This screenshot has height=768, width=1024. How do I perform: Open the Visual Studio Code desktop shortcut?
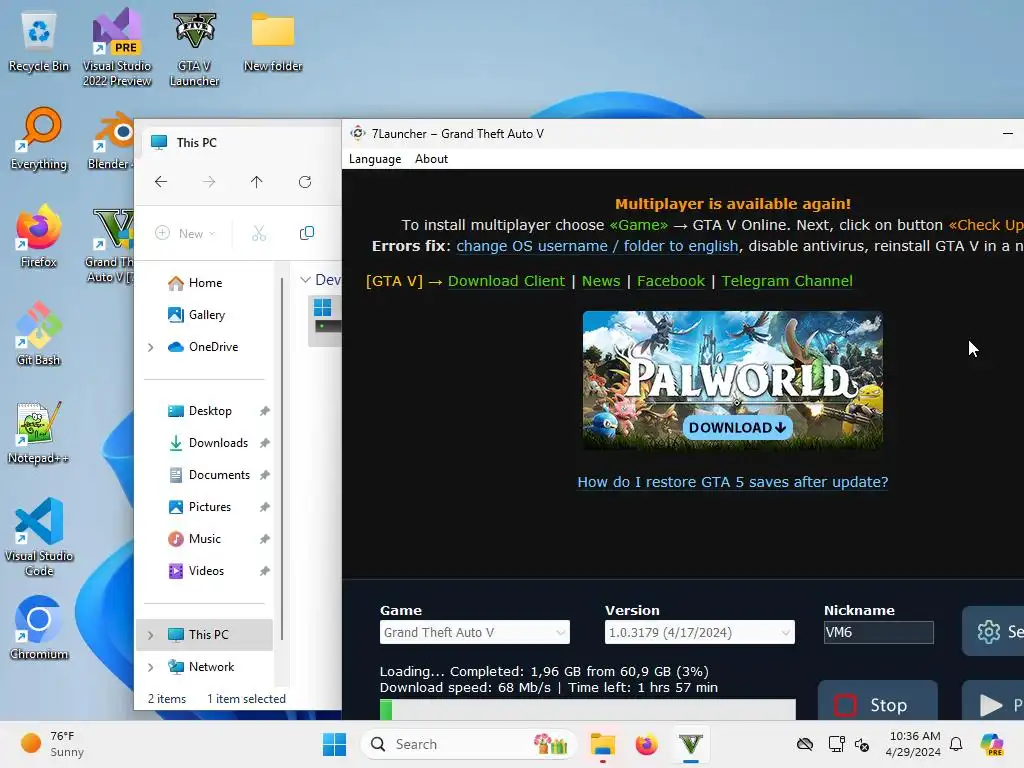(x=39, y=537)
